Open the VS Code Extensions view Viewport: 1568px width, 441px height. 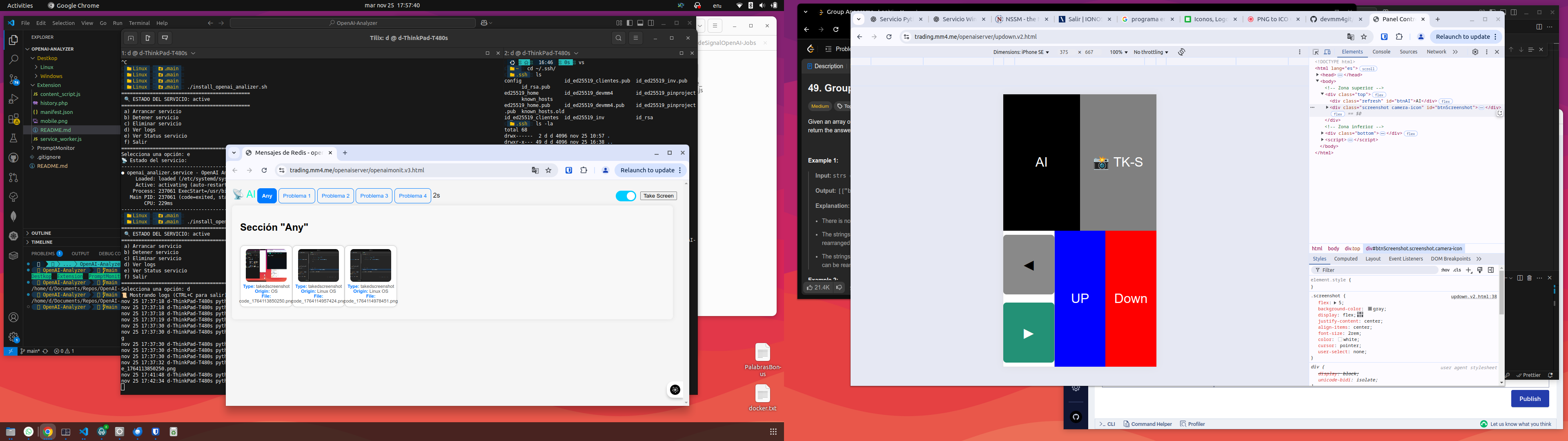point(13,119)
